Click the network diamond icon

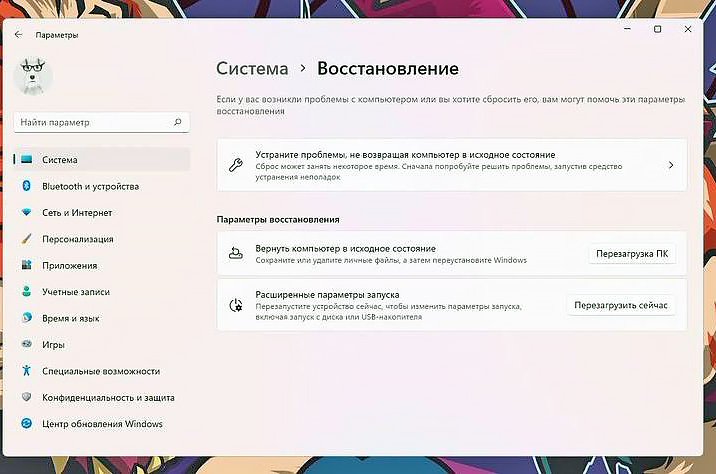(26, 212)
